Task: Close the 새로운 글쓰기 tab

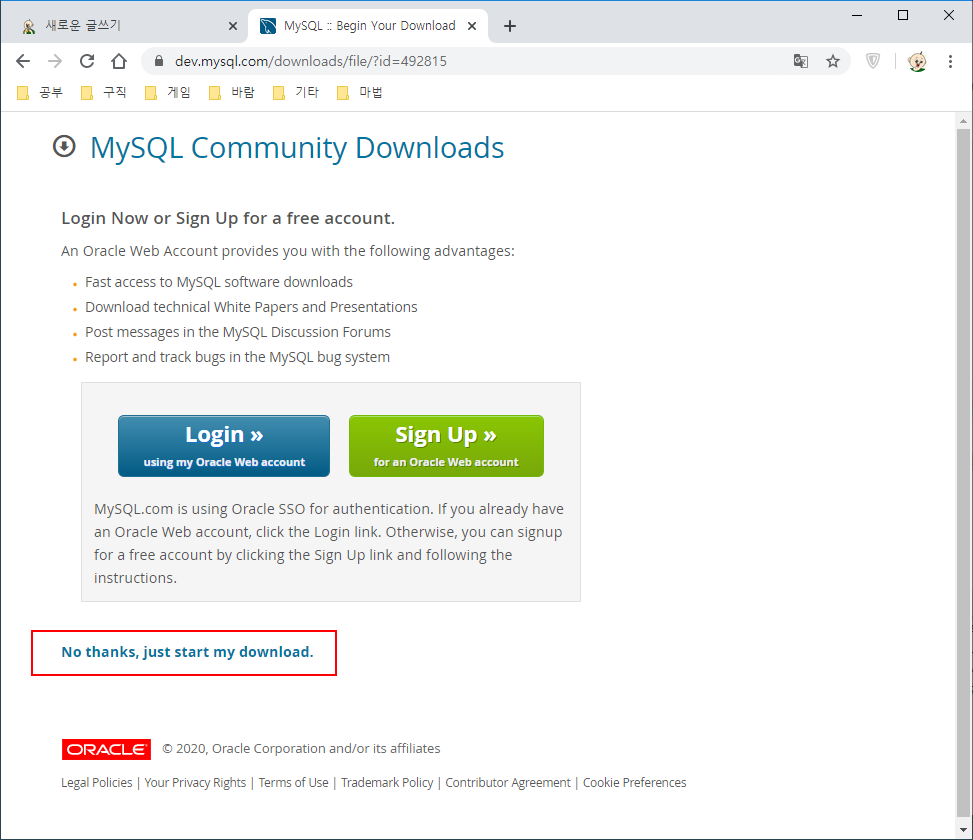Action: click(x=233, y=26)
